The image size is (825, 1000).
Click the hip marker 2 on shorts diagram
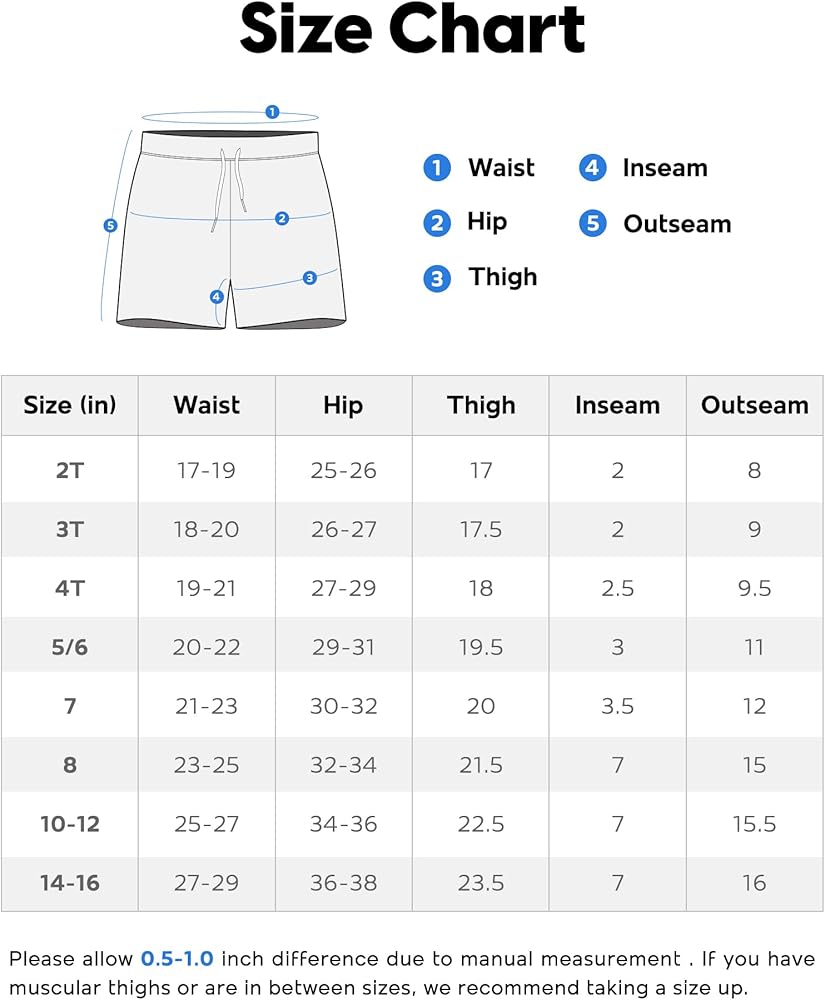coord(282,218)
